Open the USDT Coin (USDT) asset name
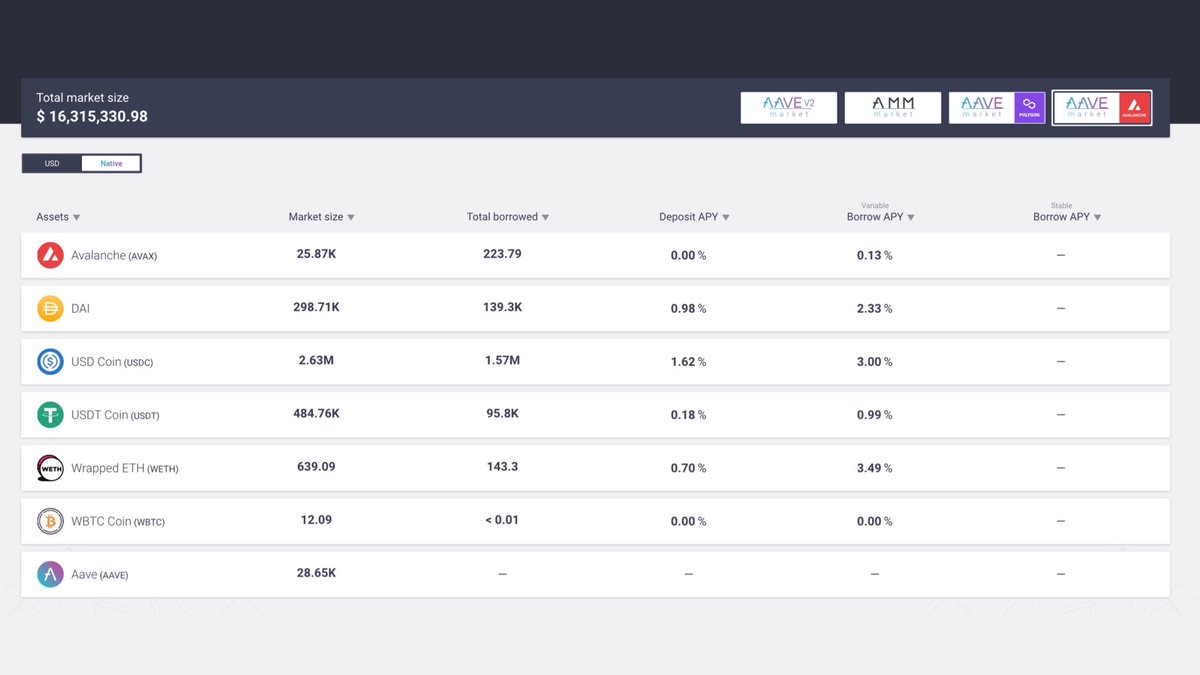The height and width of the screenshot is (675, 1200). [115, 415]
